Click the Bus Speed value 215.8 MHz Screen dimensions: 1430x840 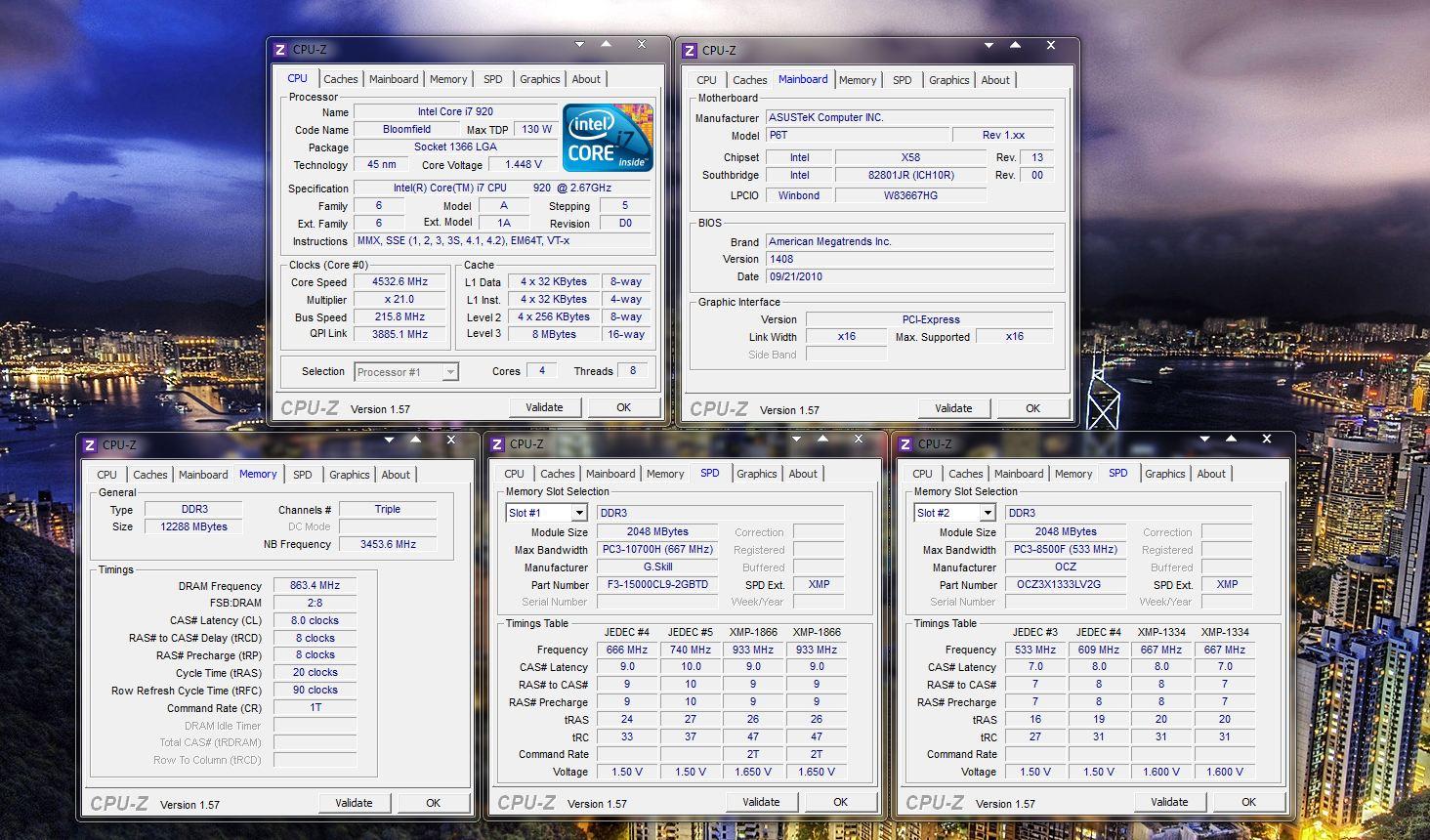pos(400,316)
